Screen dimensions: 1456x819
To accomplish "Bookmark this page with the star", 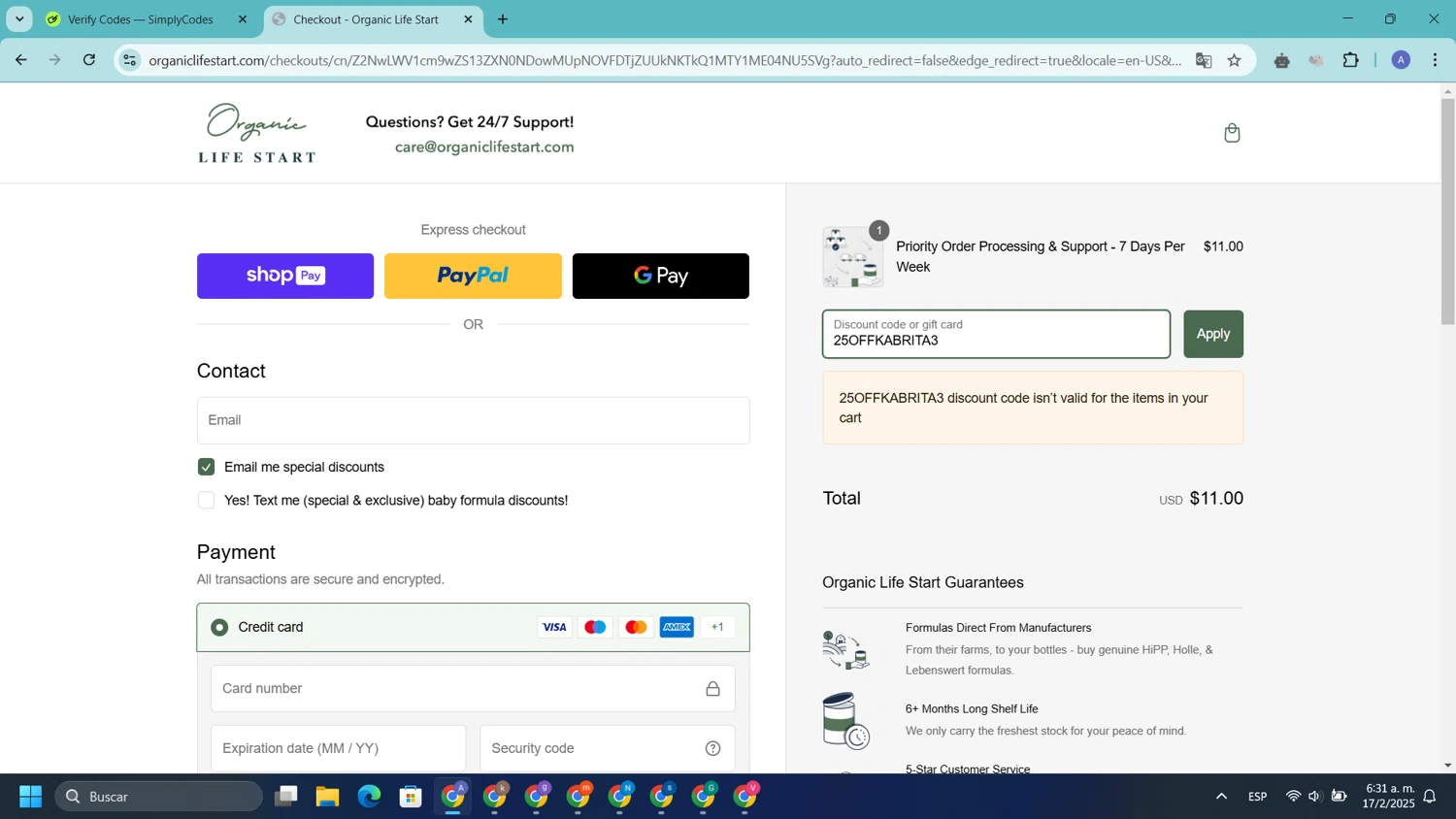I will (1235, 60).
